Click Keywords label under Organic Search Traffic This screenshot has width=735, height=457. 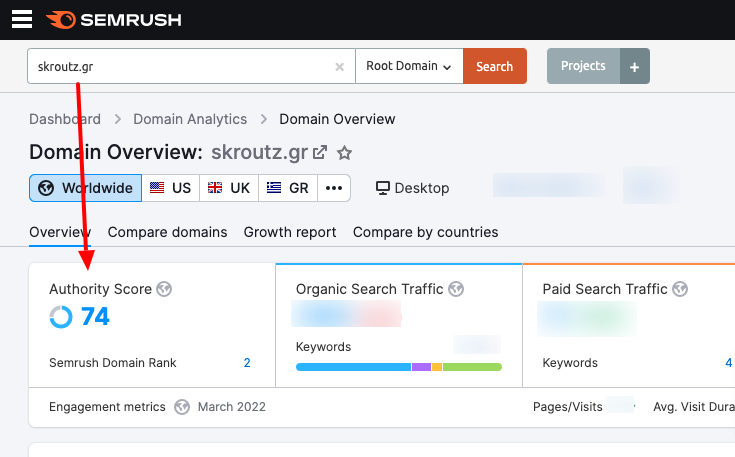pos(323,347)
